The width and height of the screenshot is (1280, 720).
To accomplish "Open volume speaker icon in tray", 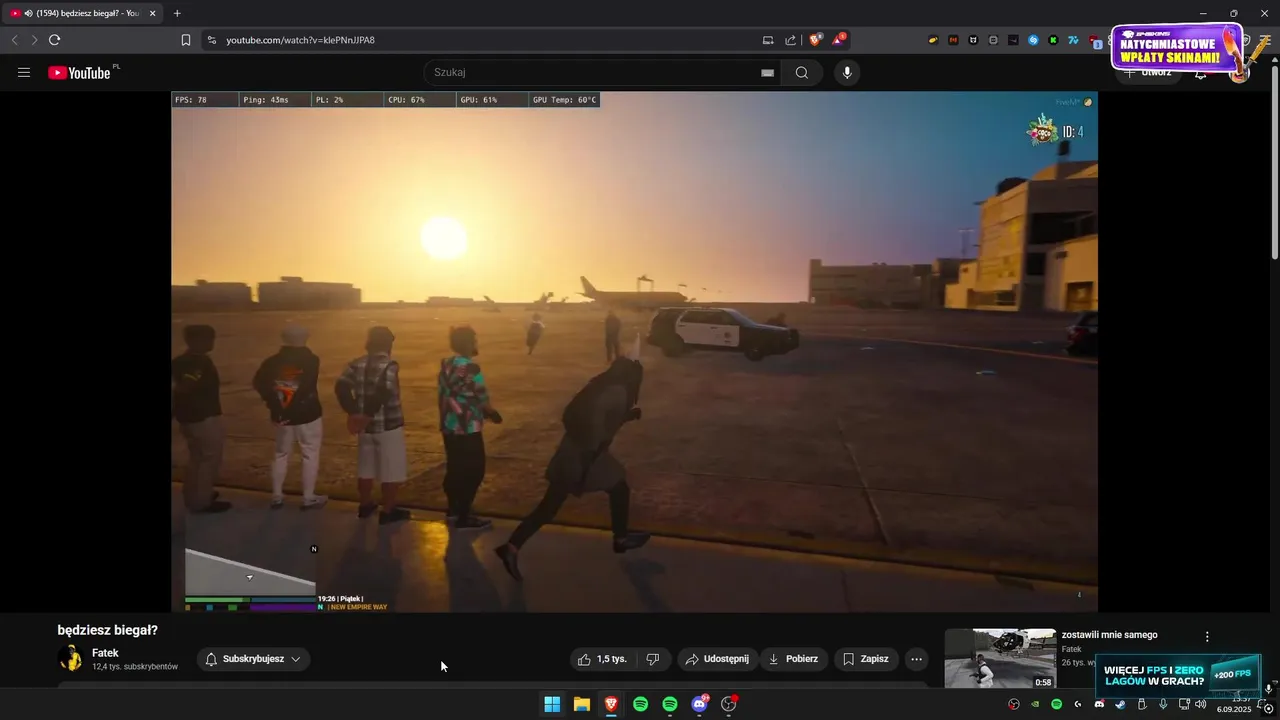I will (x=1200, y=704).
